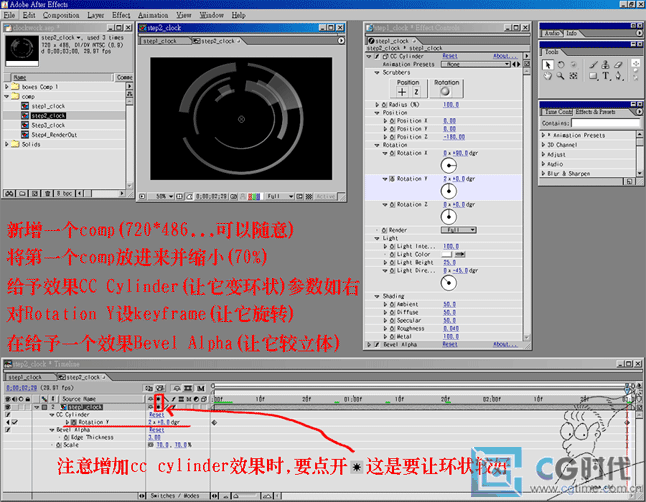Click Reset link for CC Cylinder in Effect Controls

(x=450, y=56)
